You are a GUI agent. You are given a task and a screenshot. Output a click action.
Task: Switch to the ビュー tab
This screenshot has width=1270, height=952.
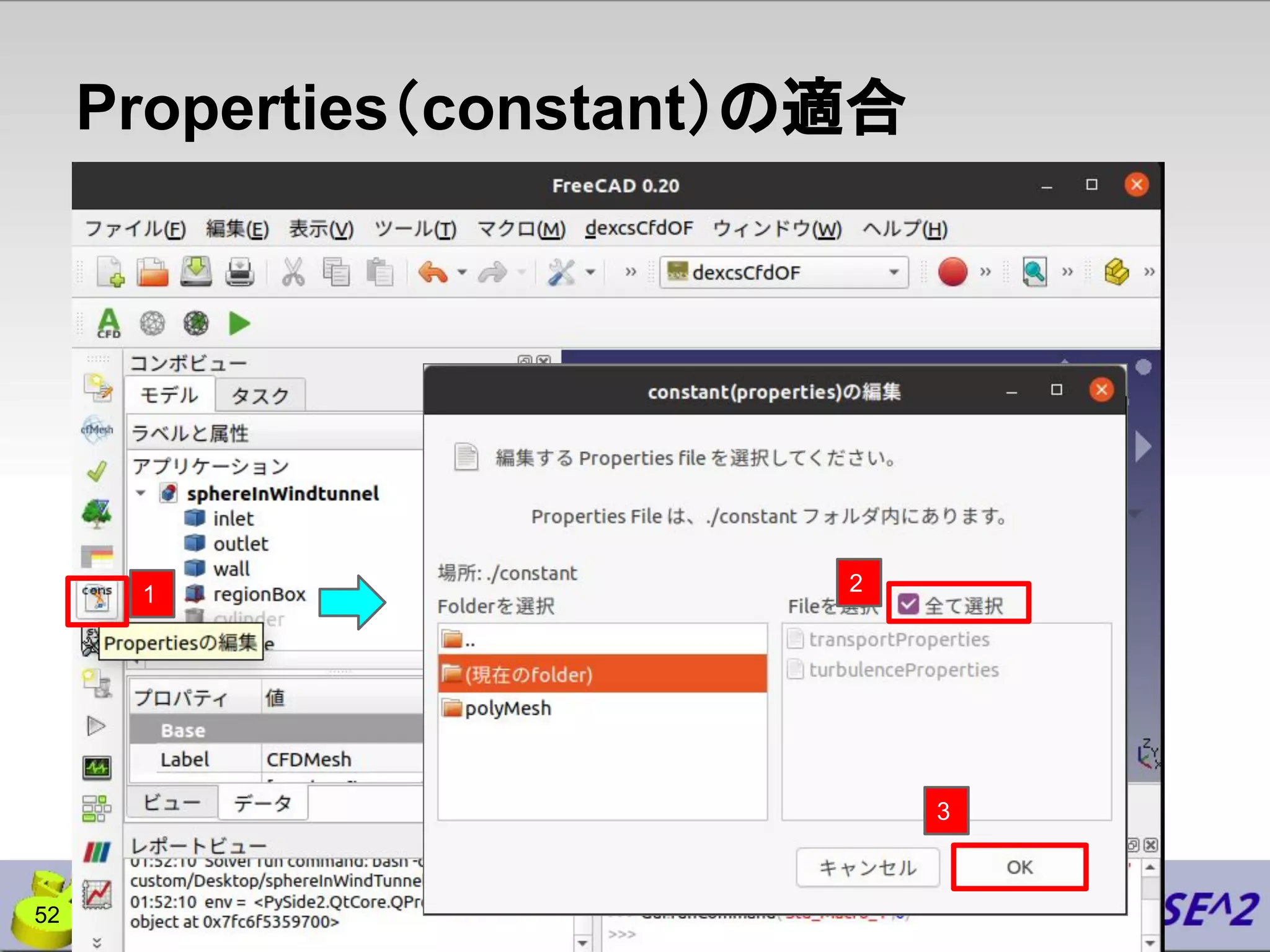(172, 803)
